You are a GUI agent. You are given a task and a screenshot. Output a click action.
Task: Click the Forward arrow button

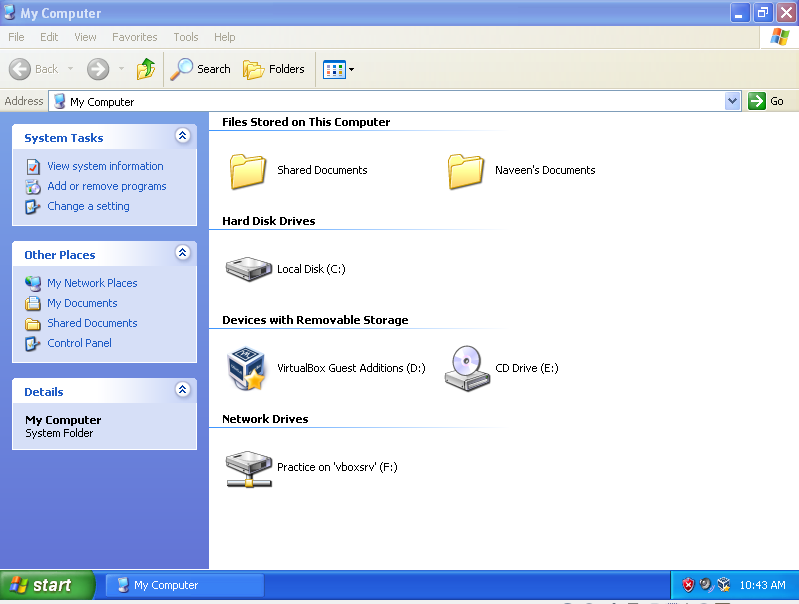98,69
